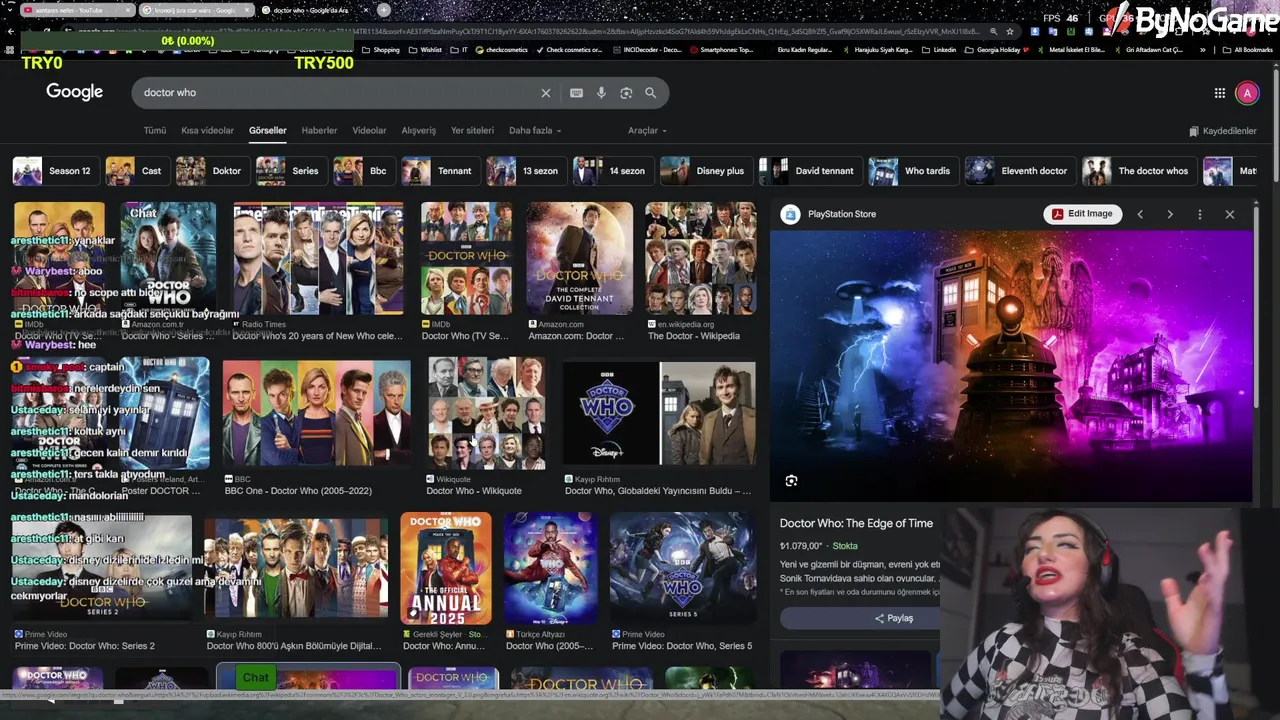1280x720 pixels.
Task: Go to next image with right chevron
Action: click(1170, 214)
